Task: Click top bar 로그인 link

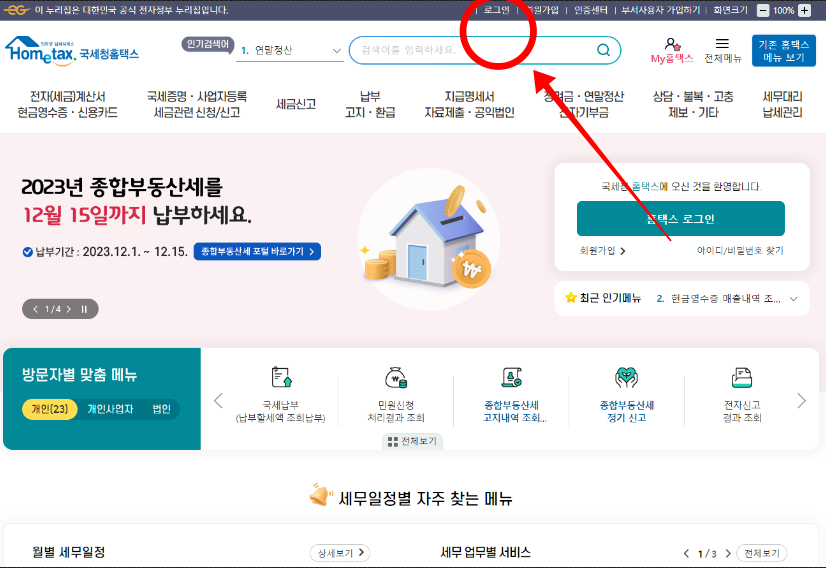Action: [x=497, y=10]
